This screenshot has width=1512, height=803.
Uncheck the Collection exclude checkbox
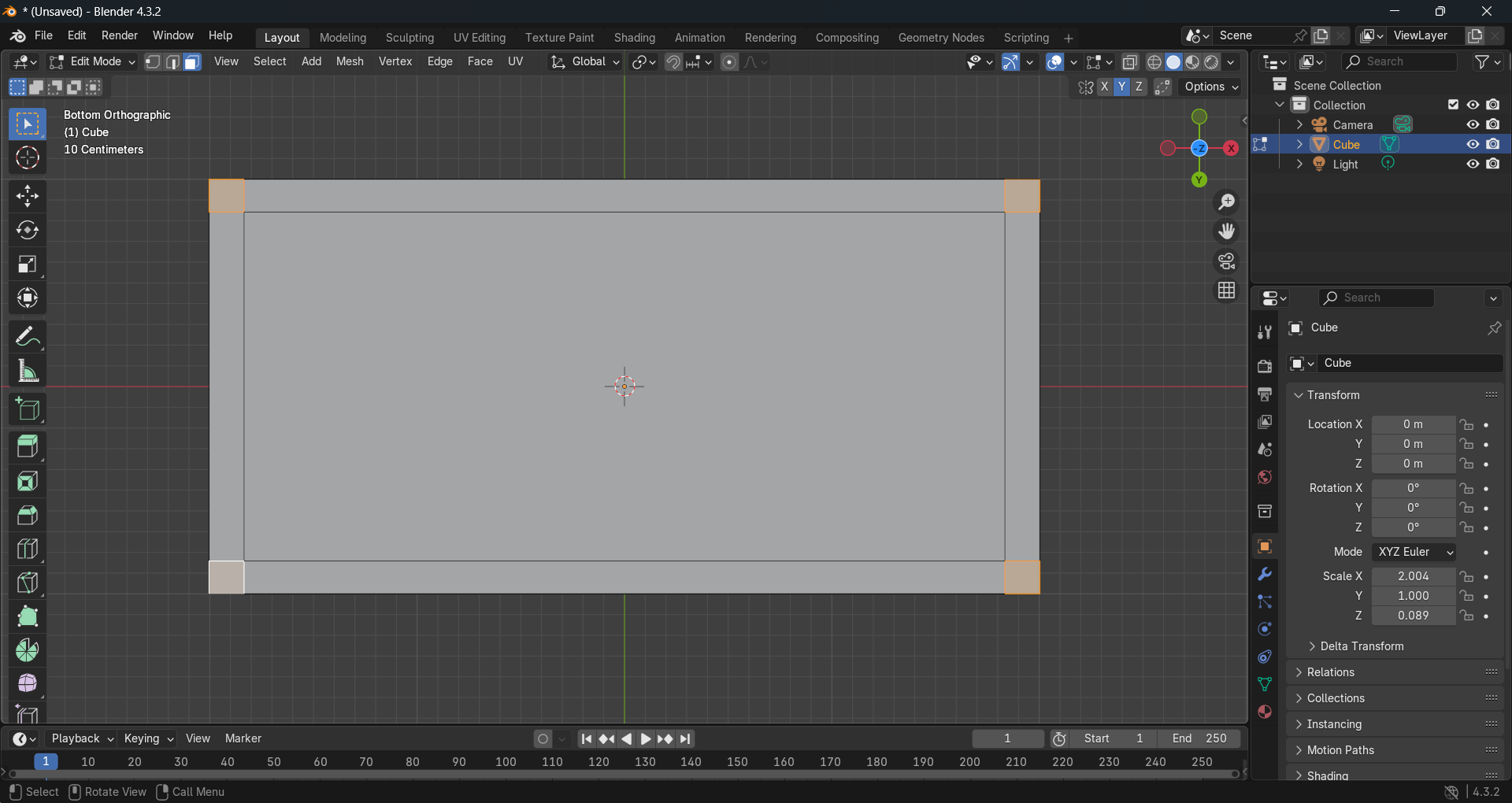point(1453,105)
